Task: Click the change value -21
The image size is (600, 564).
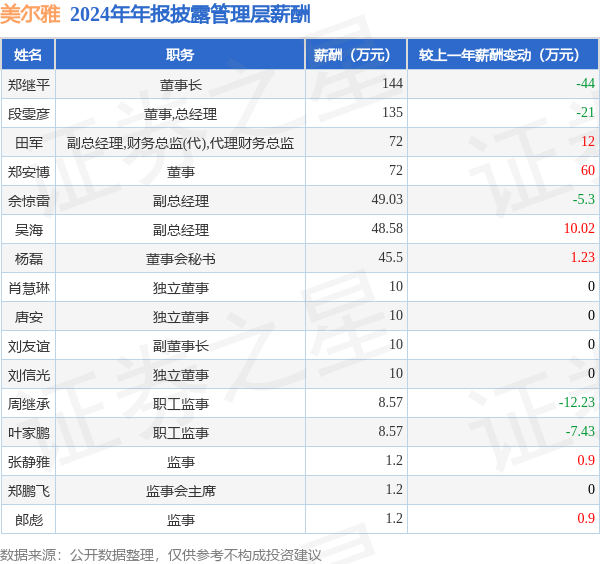Action: (585, 112)
